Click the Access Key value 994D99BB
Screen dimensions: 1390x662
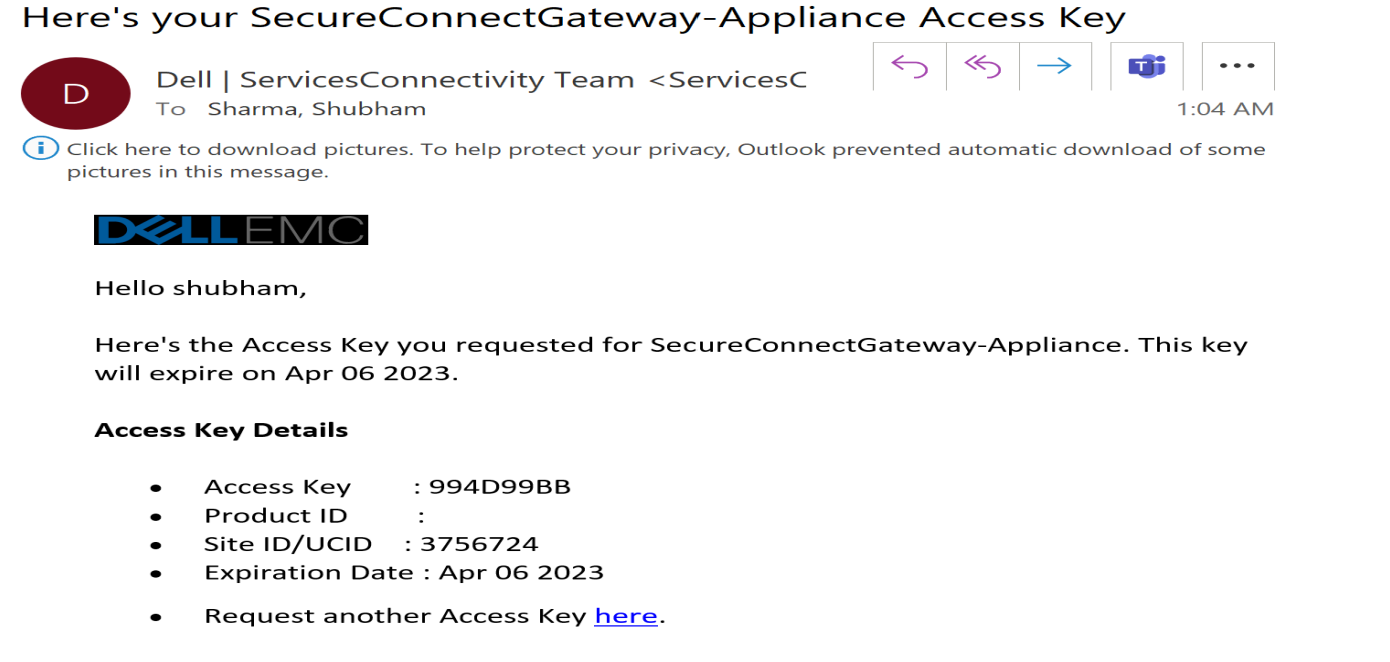499,487
